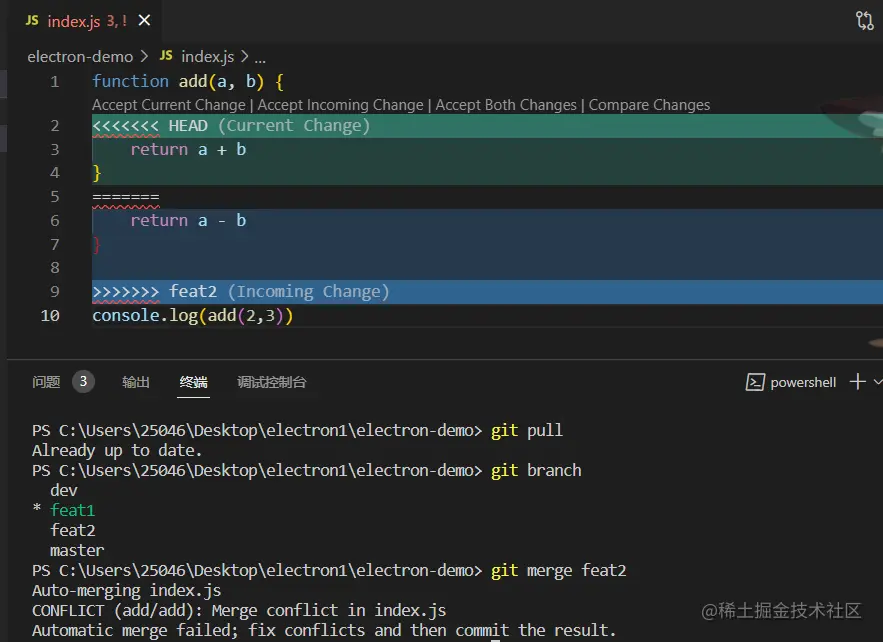Viewport: 883px width, 642px height.
Task: Click Accept Both Changes link
Action: click(506, 105)
